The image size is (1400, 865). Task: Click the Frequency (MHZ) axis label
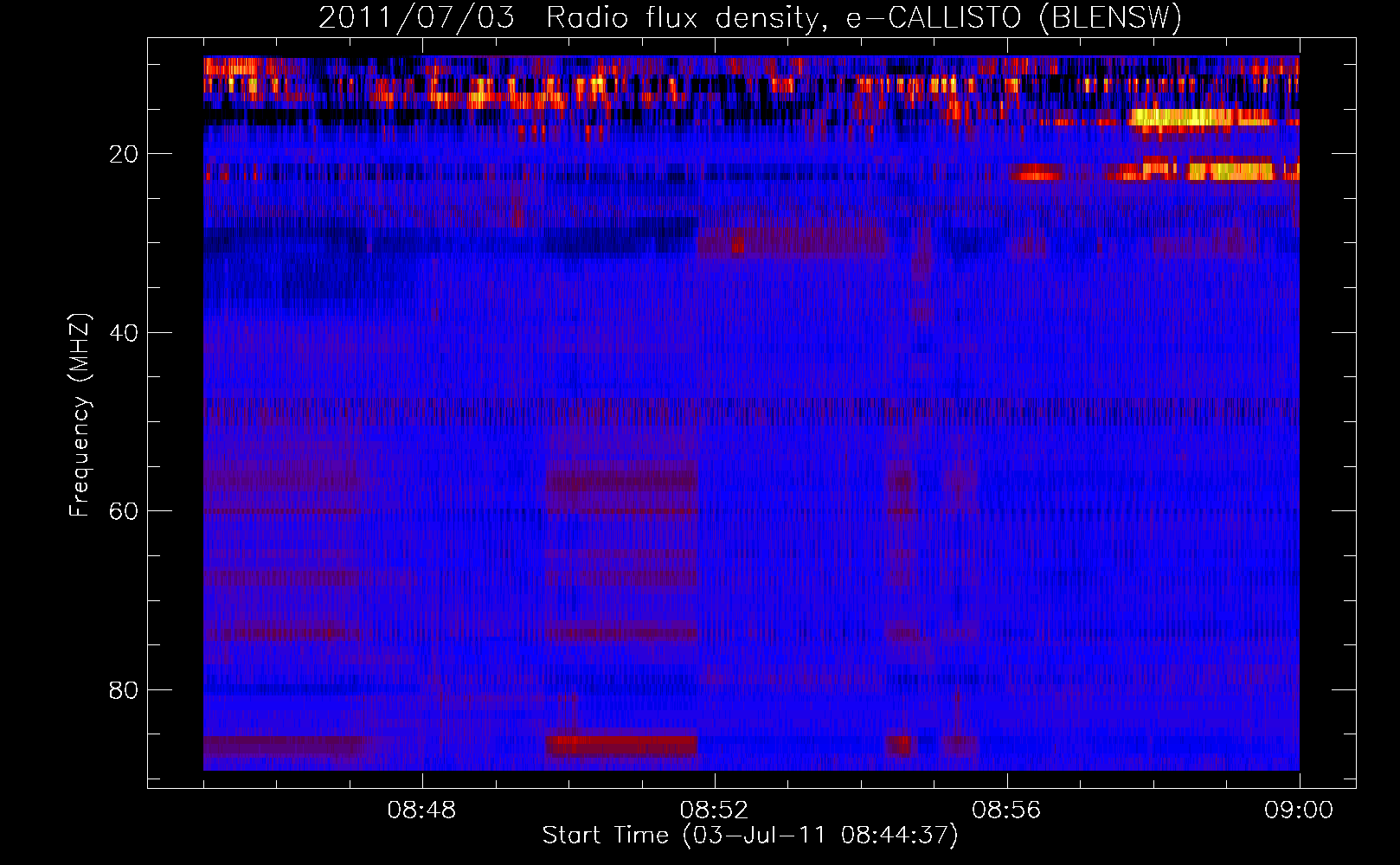pyautogui.click(x=80, y=415)
